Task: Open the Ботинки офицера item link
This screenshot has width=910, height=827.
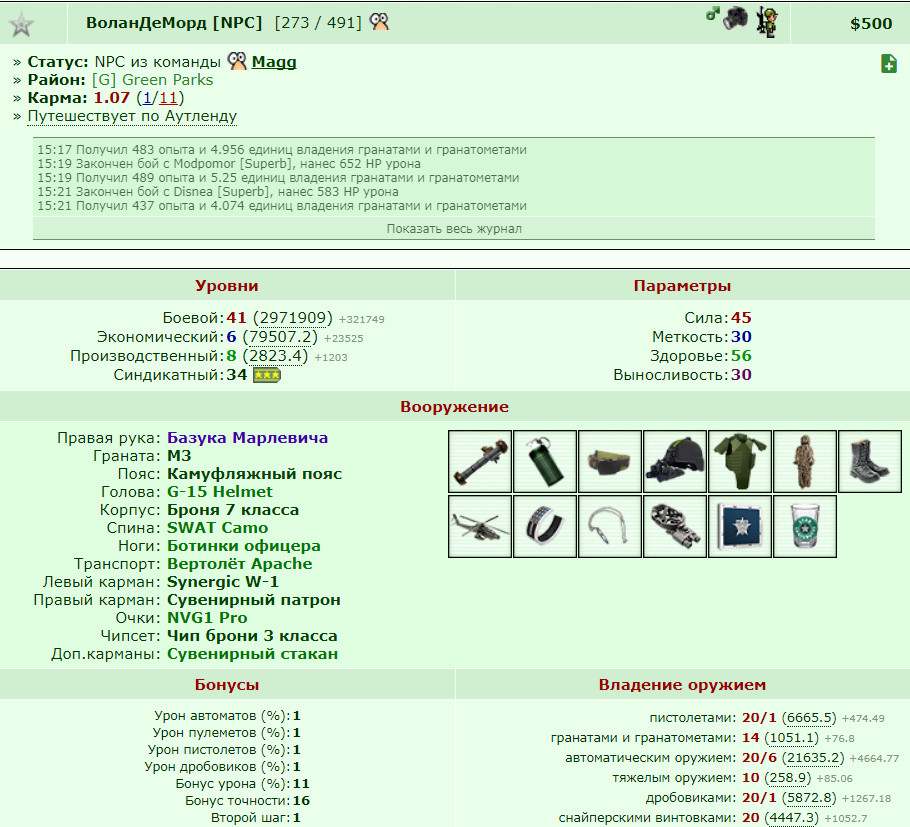Action: pyautogui.click(x=244, y=546)
